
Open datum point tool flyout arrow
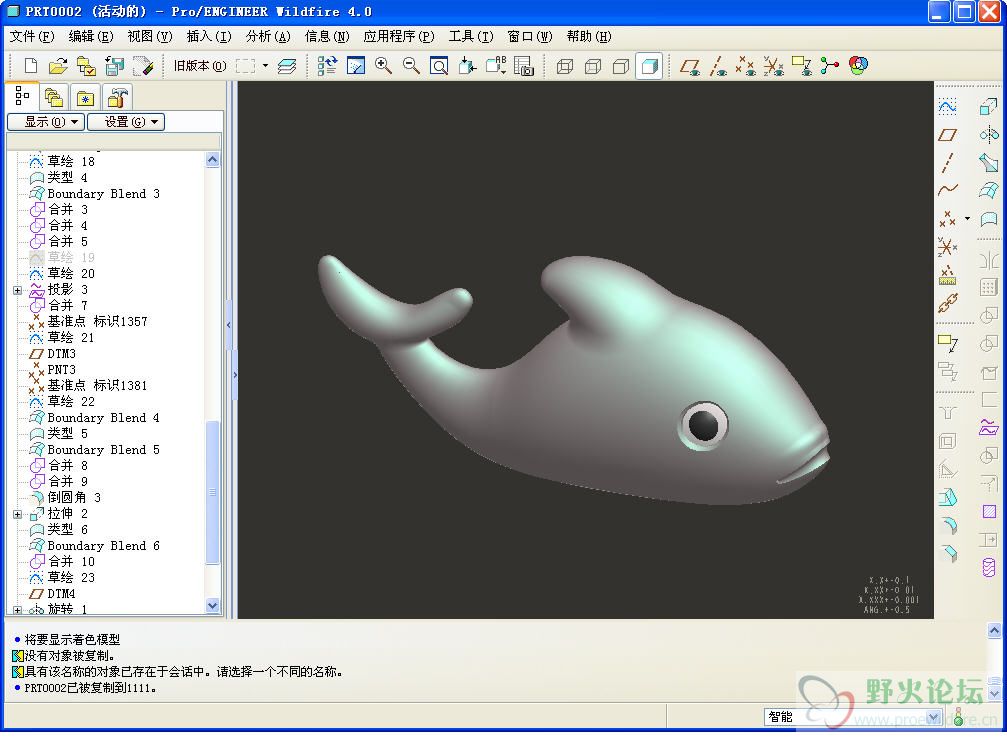tap(967, 218)
